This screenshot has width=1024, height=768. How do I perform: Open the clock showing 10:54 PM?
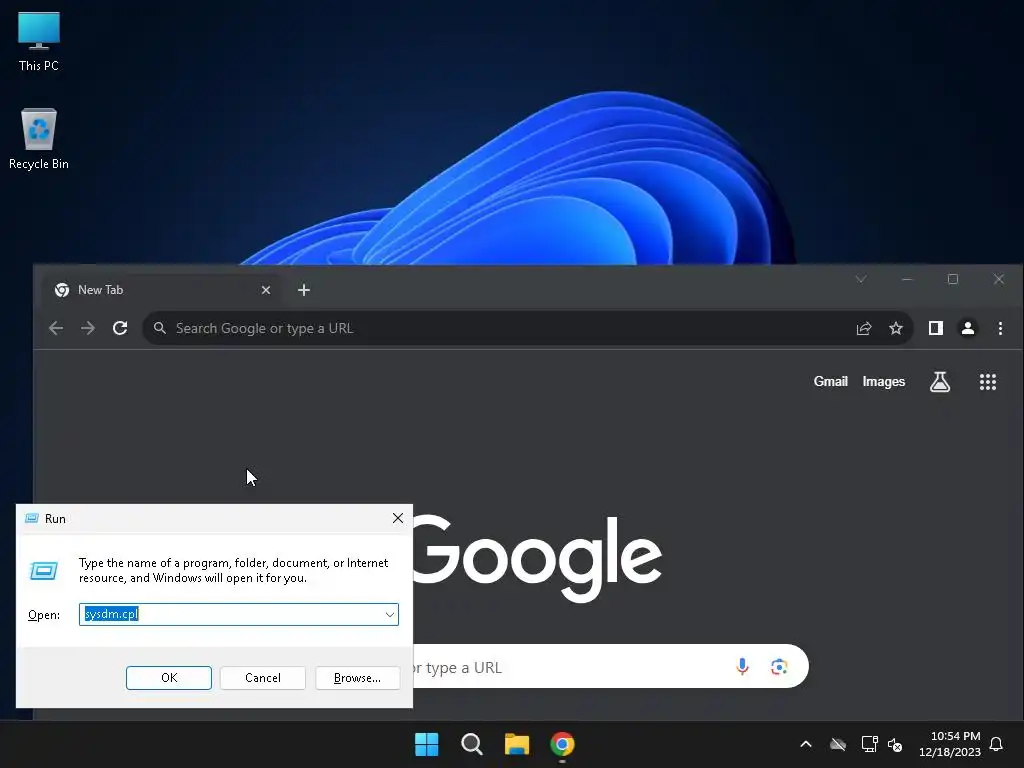pos(950,744)
